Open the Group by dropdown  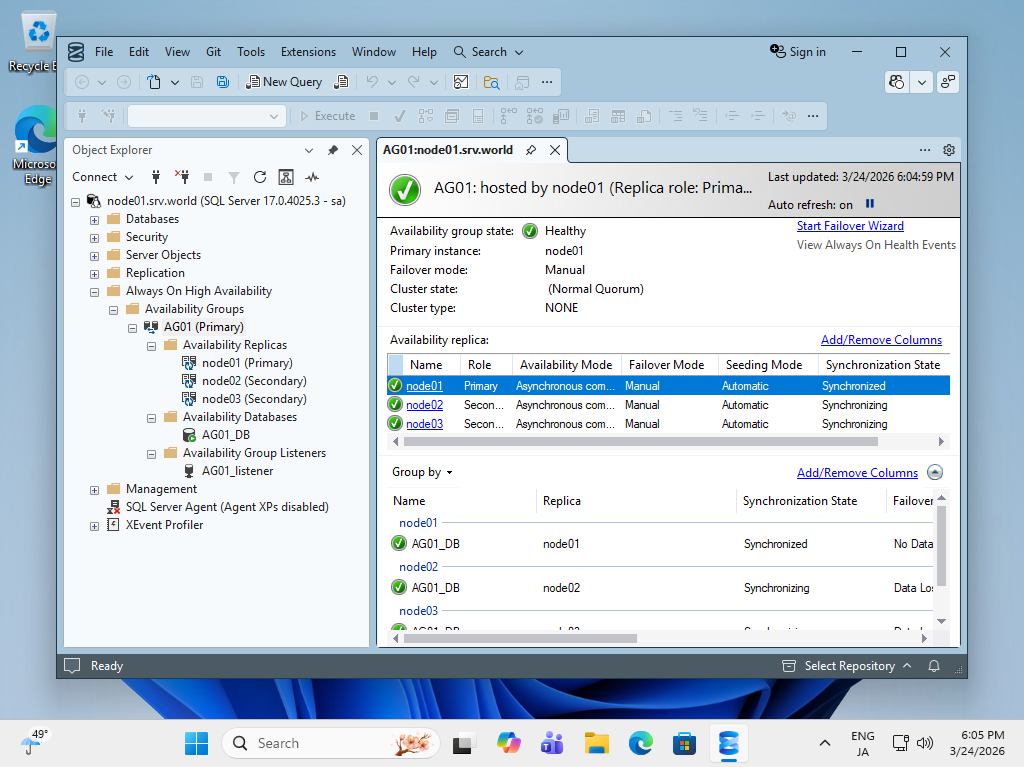tap(422, 472)
